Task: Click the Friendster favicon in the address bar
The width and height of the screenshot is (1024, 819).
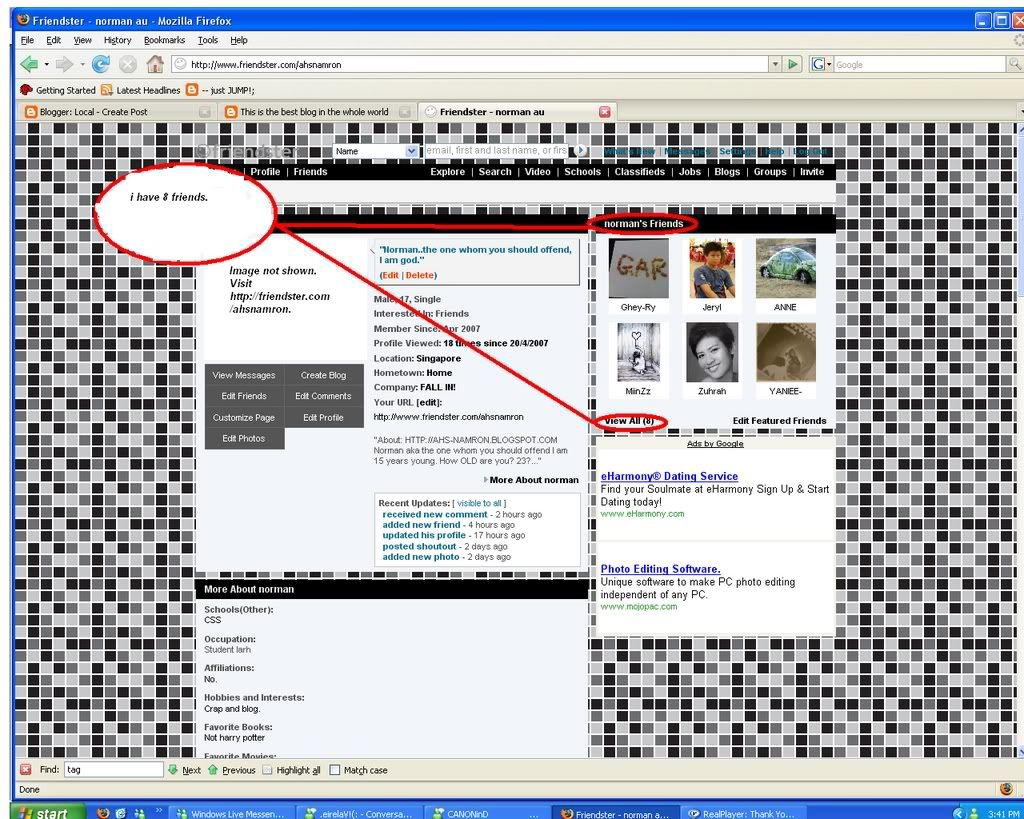Action: (180, 64)
